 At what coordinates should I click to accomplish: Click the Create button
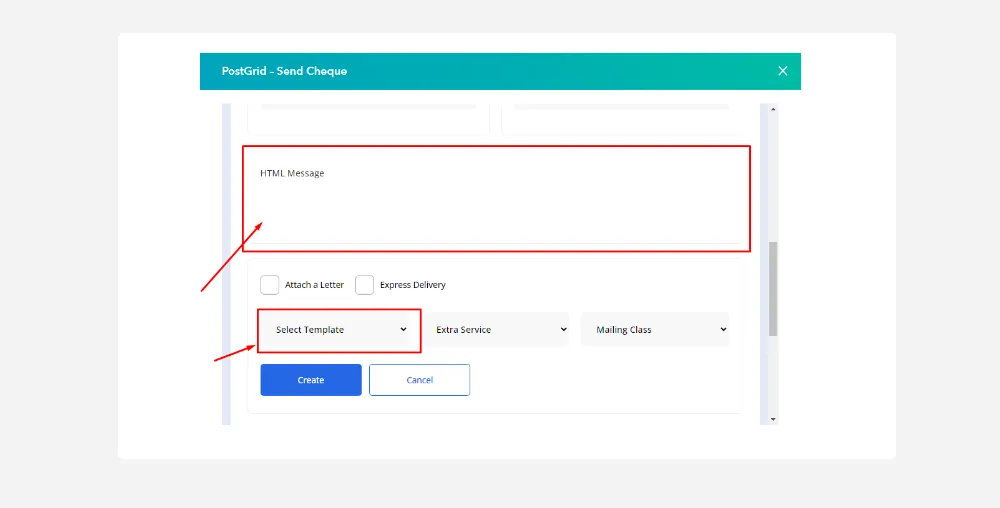pos(311,380)
